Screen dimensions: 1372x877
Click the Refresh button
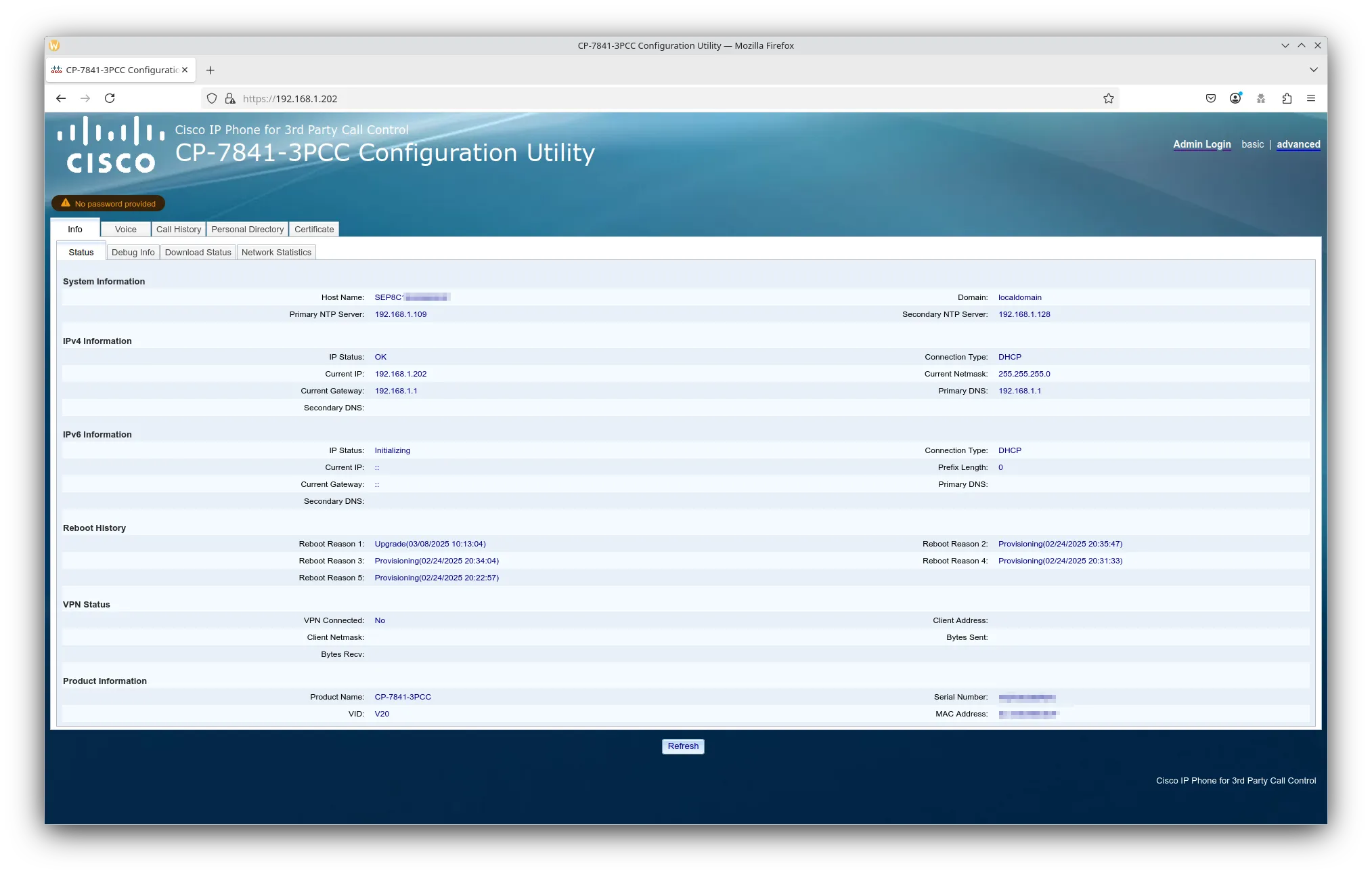pyautogui.click(x=683, y=746)
